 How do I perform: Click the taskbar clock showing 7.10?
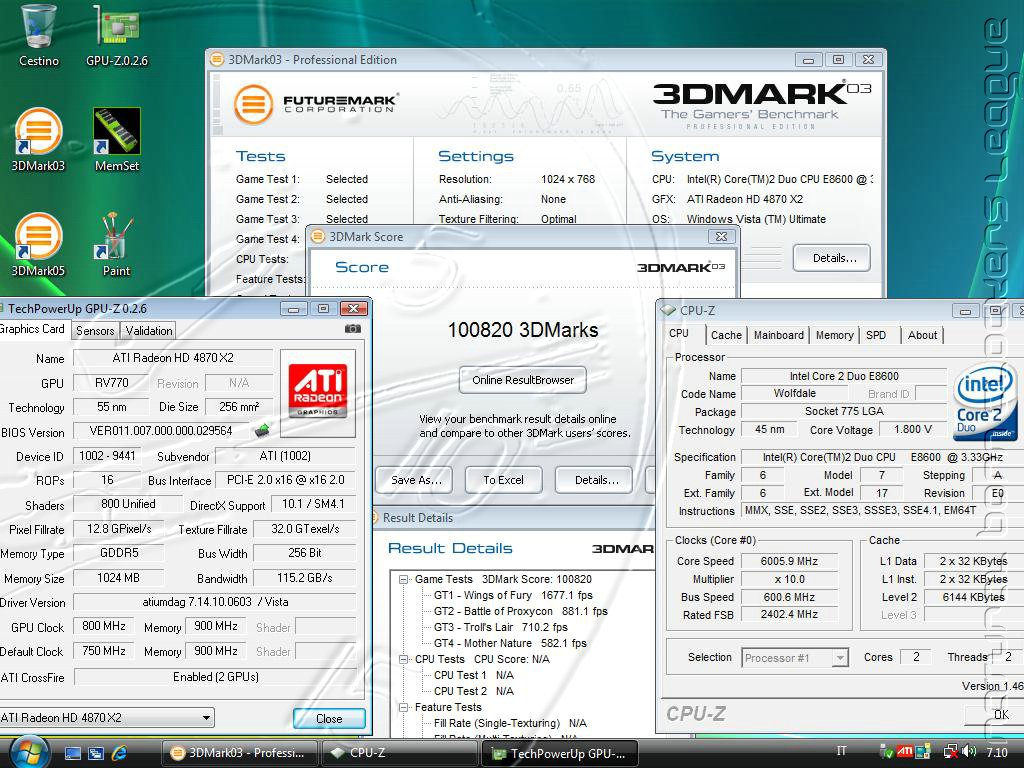point(997,752)
